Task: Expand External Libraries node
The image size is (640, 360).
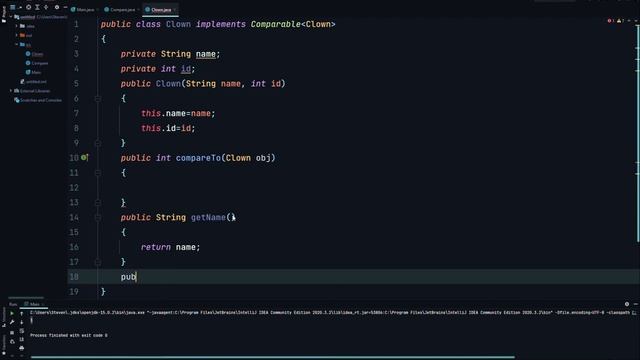Action: 11,91
